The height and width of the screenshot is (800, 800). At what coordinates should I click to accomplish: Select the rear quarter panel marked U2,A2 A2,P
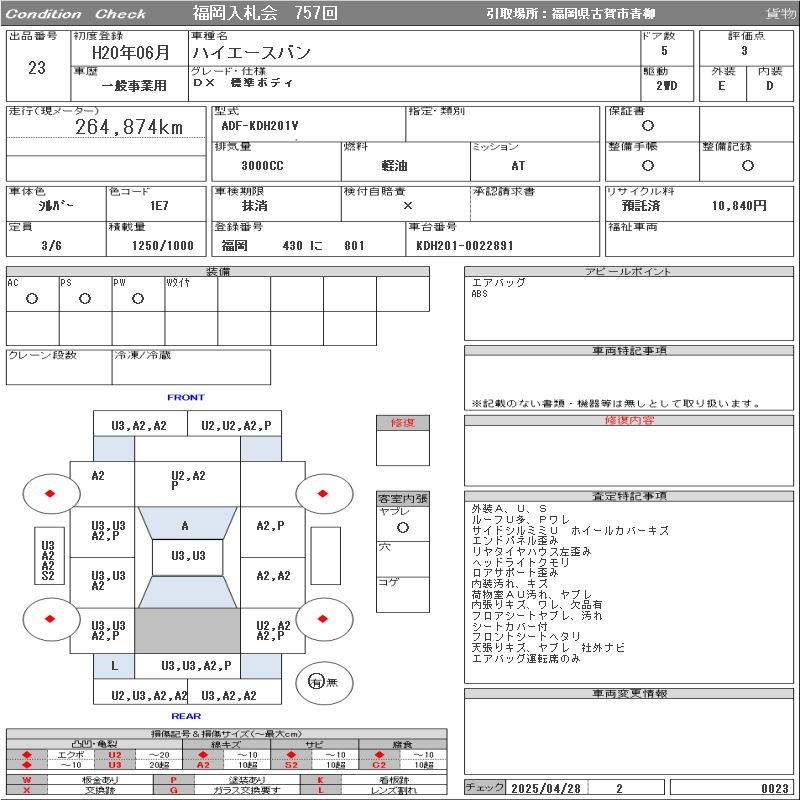(x=272, y=631)
